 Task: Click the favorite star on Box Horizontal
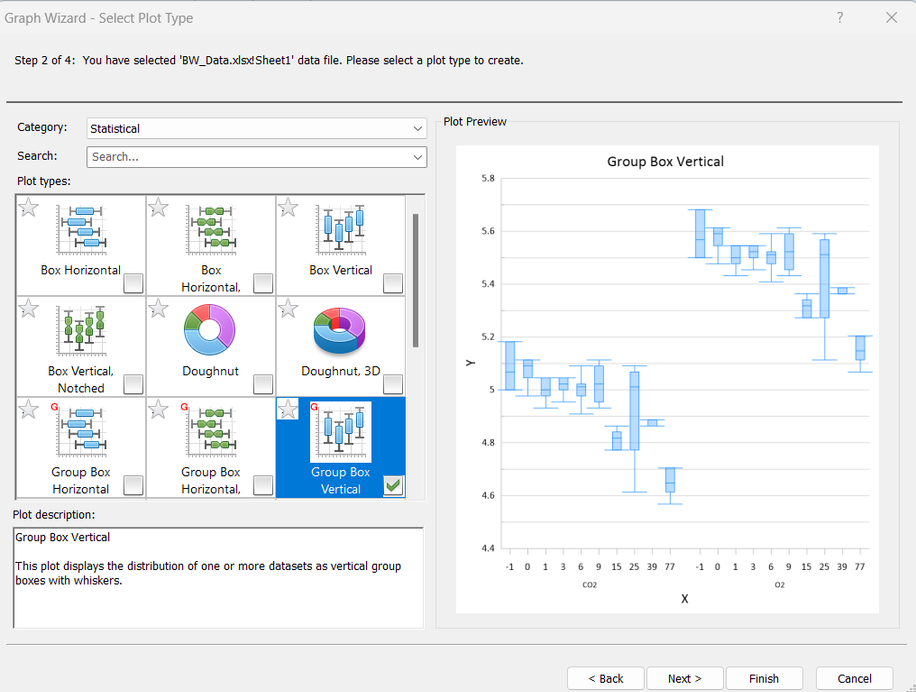(x=29, y=208)
